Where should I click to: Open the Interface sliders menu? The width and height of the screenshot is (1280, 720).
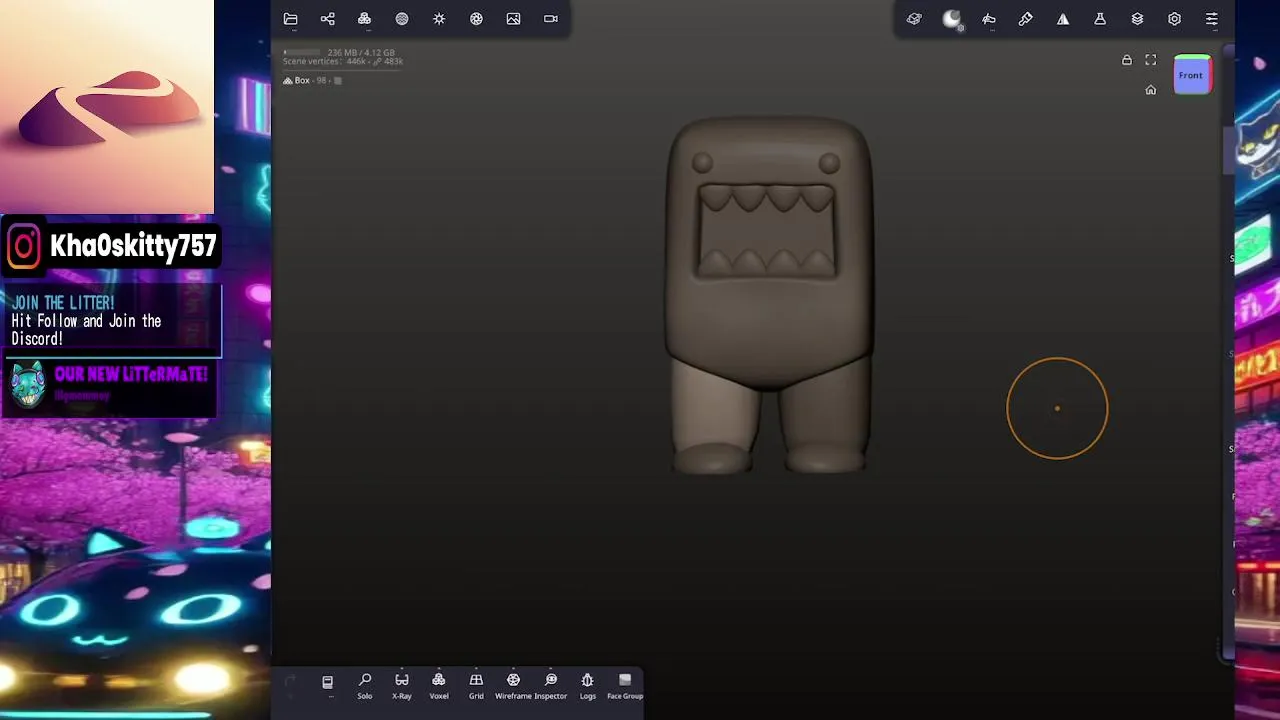(1212, 19)
